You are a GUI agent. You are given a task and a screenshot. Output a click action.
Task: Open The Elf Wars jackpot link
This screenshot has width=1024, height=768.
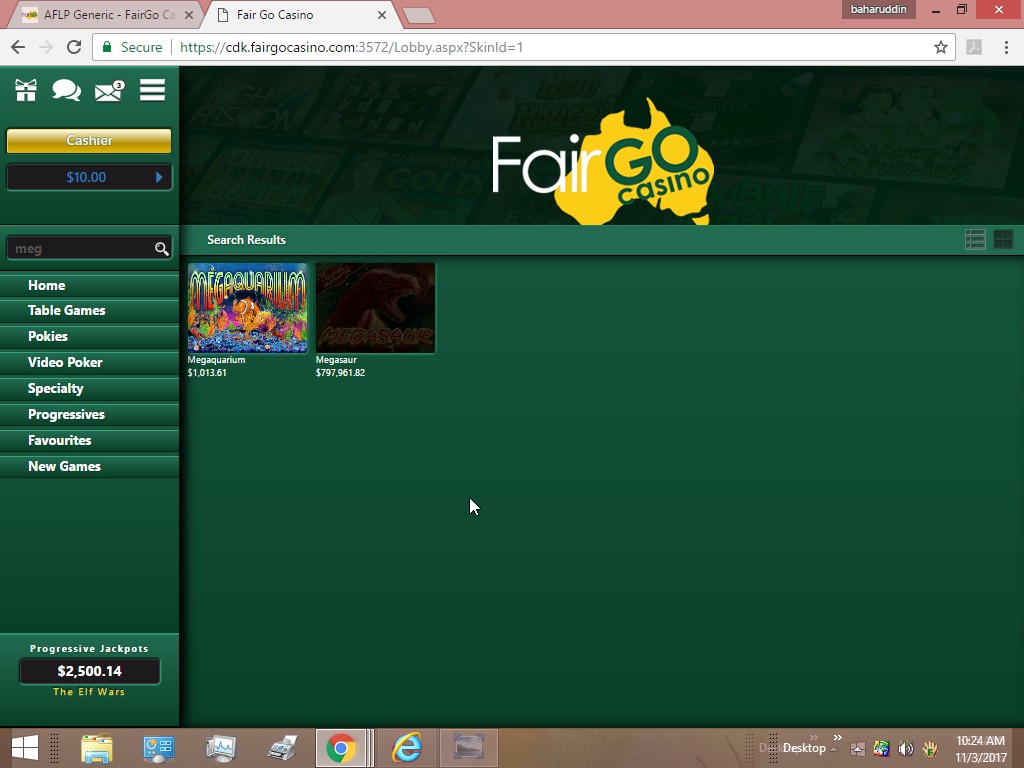click(89, 692)
